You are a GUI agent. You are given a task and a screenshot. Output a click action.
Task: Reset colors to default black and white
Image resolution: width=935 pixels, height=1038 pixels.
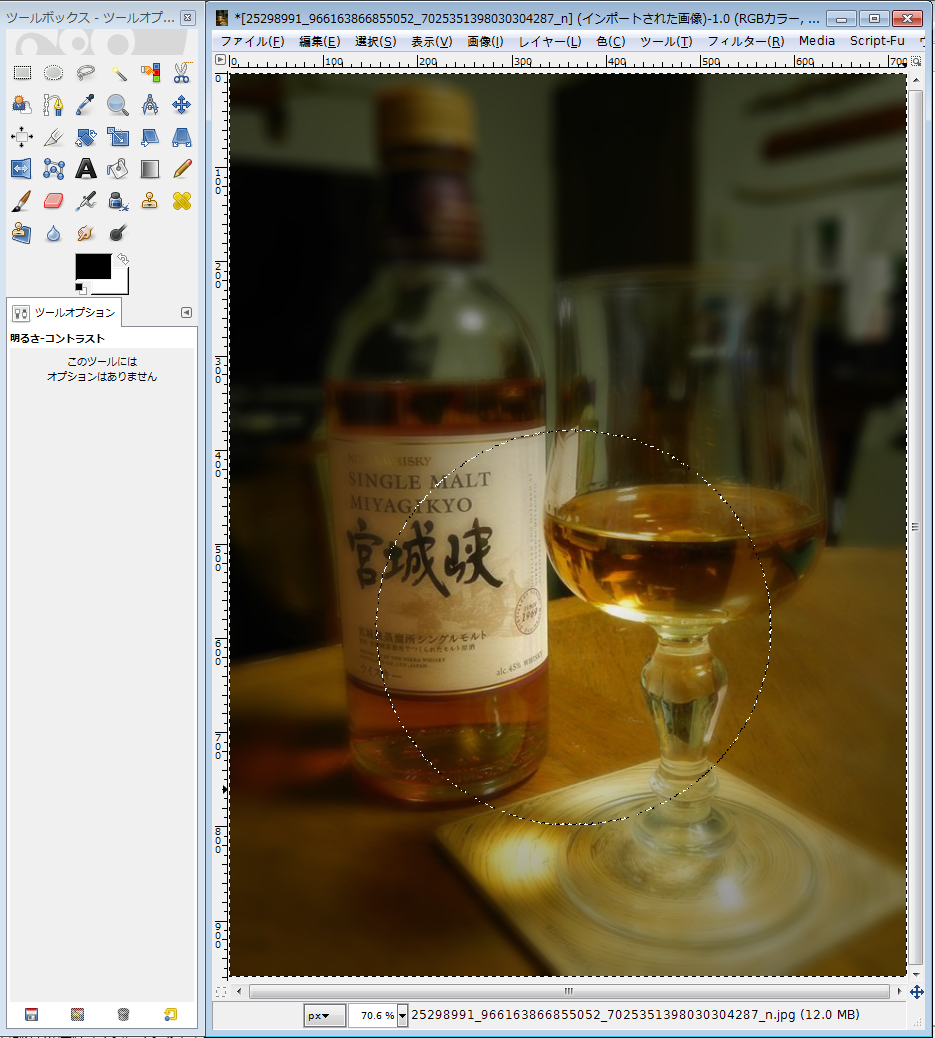coord(81,289)
